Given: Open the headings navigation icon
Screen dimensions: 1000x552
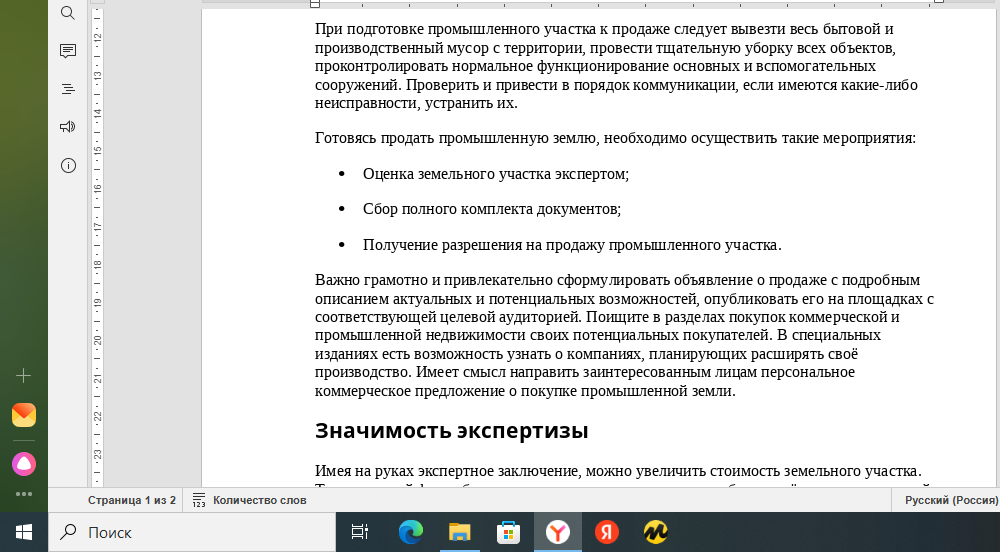Looking at the screenshot, I should pyautogui.click(x=68, y=89).
